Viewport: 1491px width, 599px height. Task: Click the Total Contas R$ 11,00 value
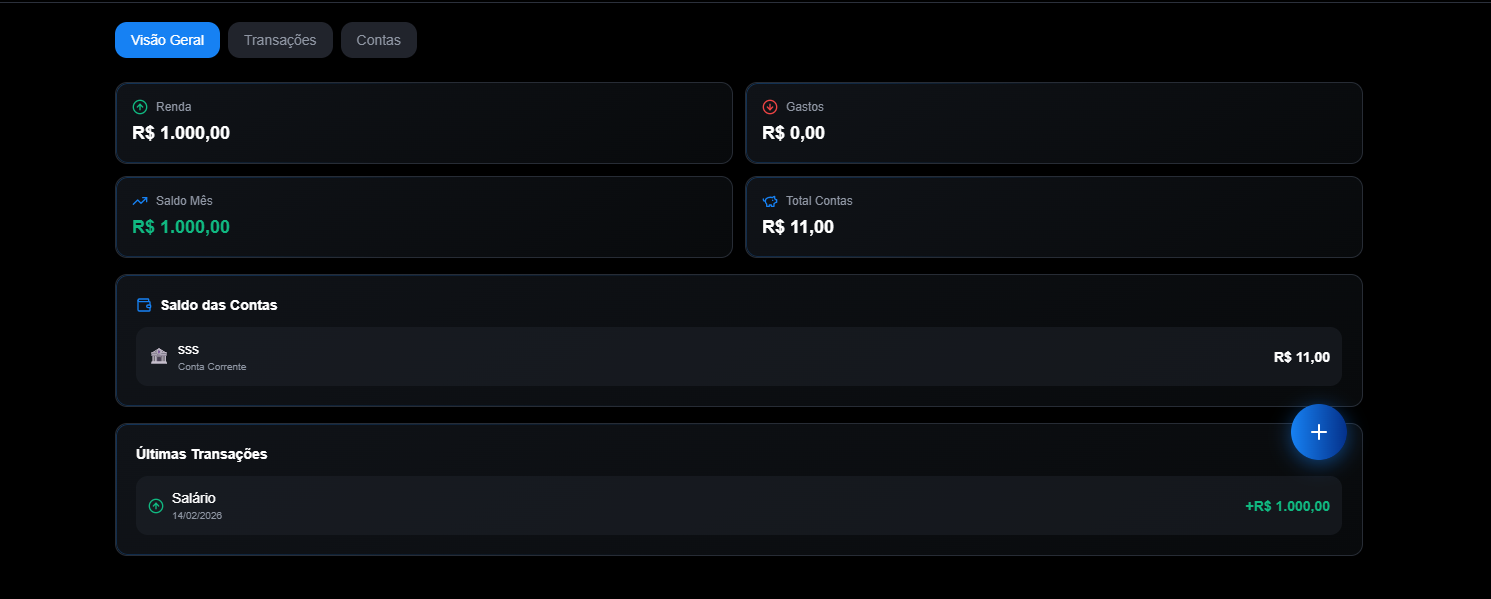click(798, 226)
